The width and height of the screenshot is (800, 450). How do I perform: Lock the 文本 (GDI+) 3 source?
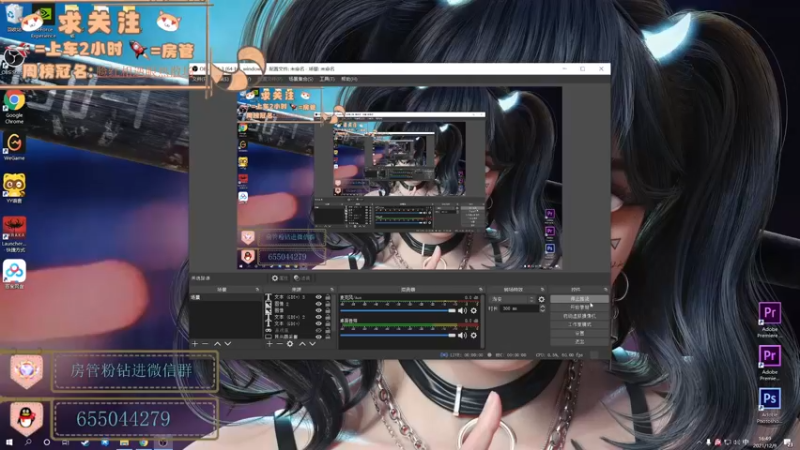coord(328,297)
